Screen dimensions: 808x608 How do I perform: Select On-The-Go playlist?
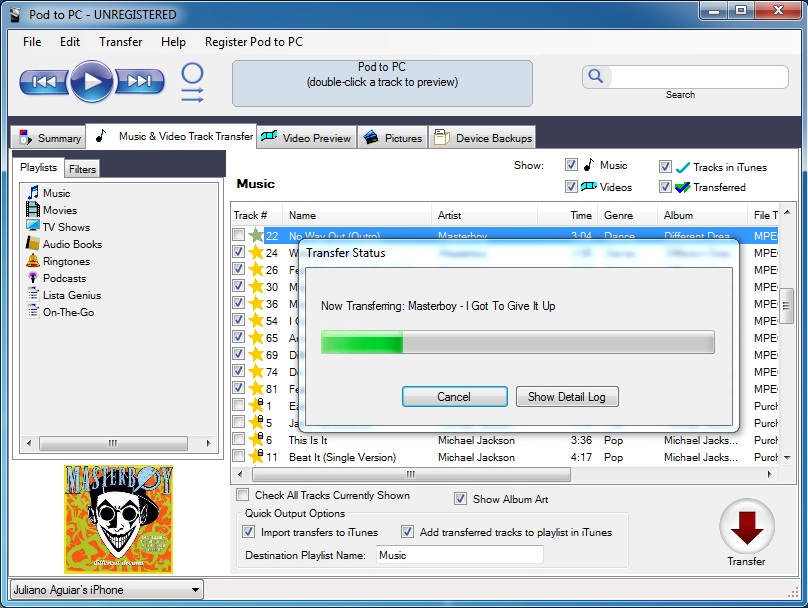point(60,312)
